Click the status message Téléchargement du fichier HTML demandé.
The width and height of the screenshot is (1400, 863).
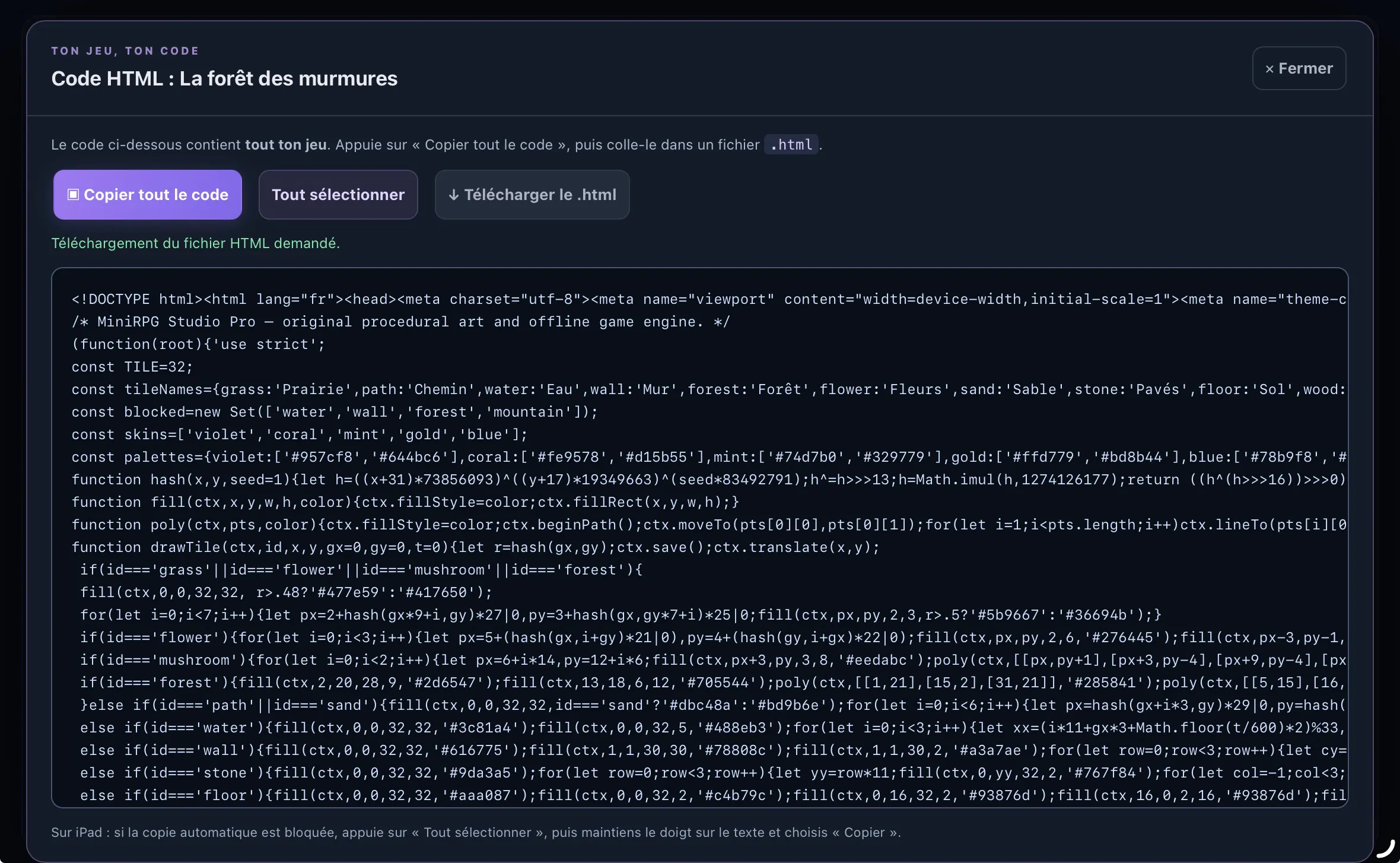click(195, 243)
